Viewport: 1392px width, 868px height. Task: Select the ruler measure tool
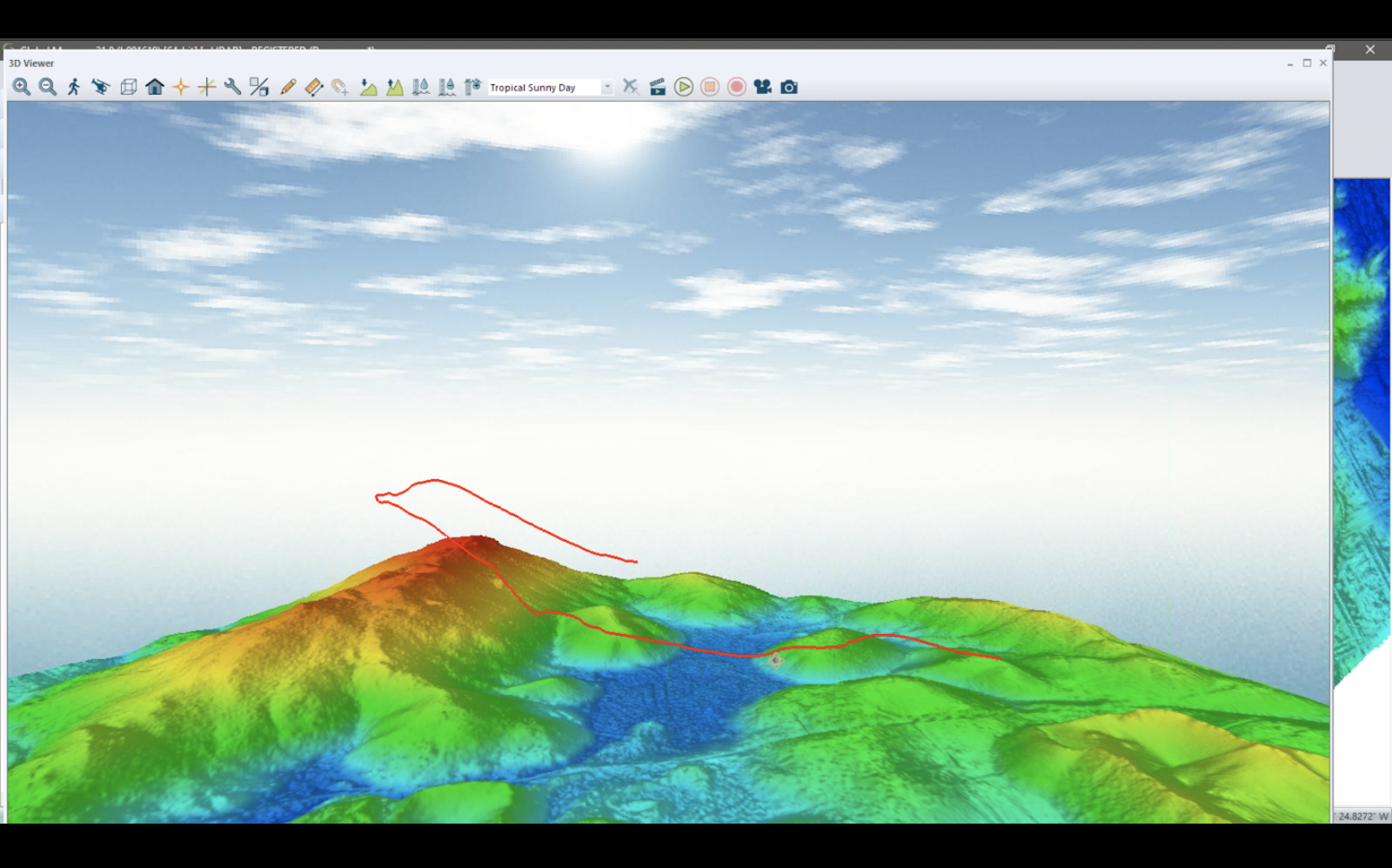(x=314, y=87)
